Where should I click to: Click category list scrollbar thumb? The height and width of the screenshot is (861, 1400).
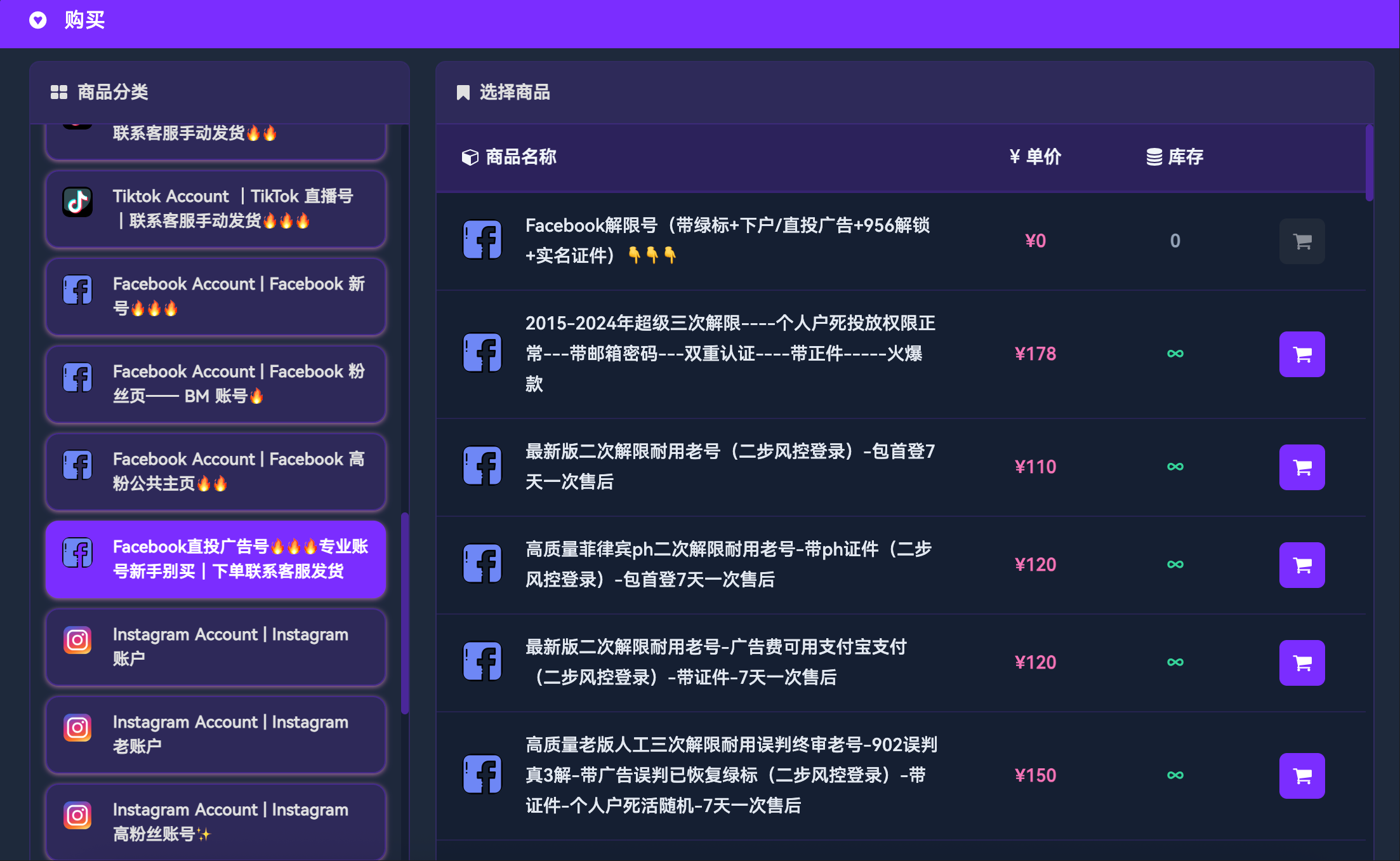pos(405,613)
